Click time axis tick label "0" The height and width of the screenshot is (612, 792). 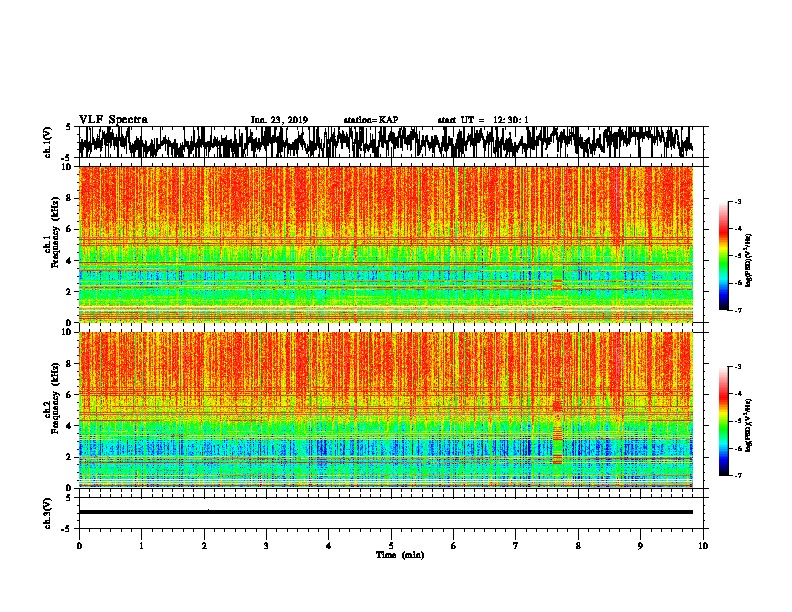[79, 545]
